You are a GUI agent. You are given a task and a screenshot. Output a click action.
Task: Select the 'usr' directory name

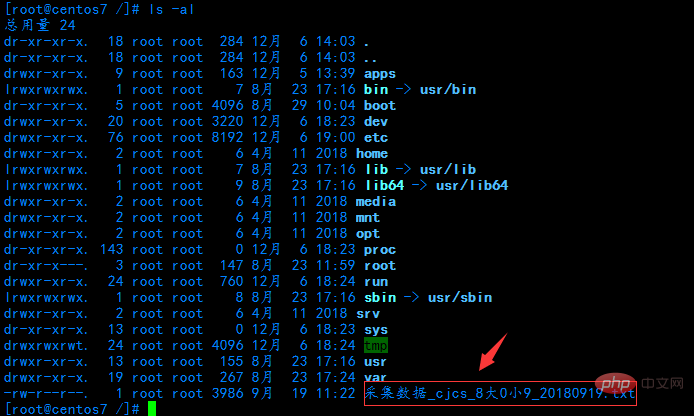click(x=375, y=362)
